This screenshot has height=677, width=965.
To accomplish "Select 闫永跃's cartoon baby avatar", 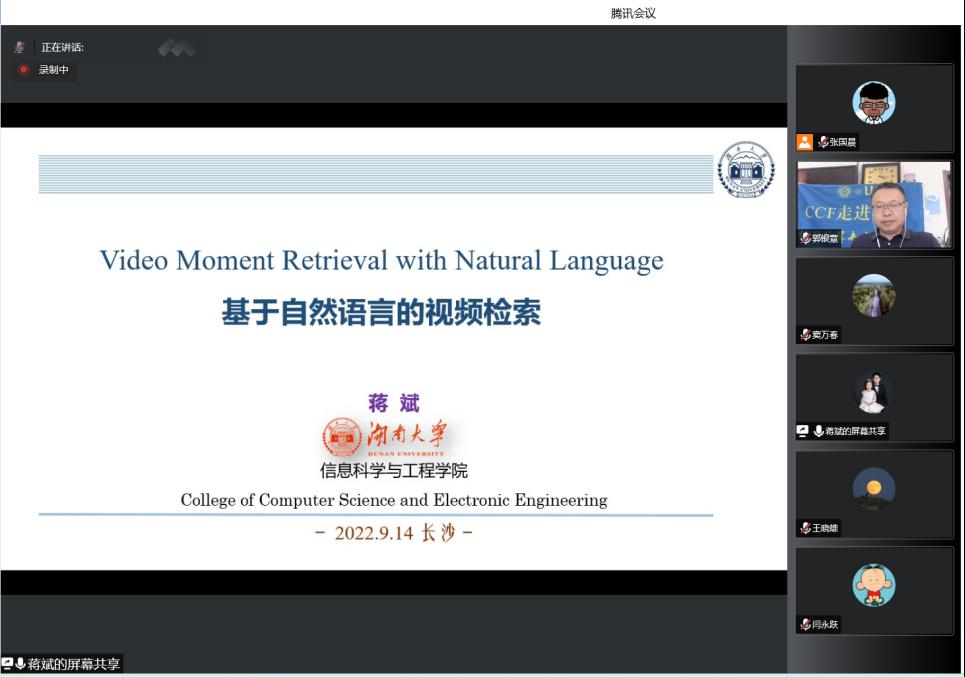I will pyautogui.click(x=874, y=586).
